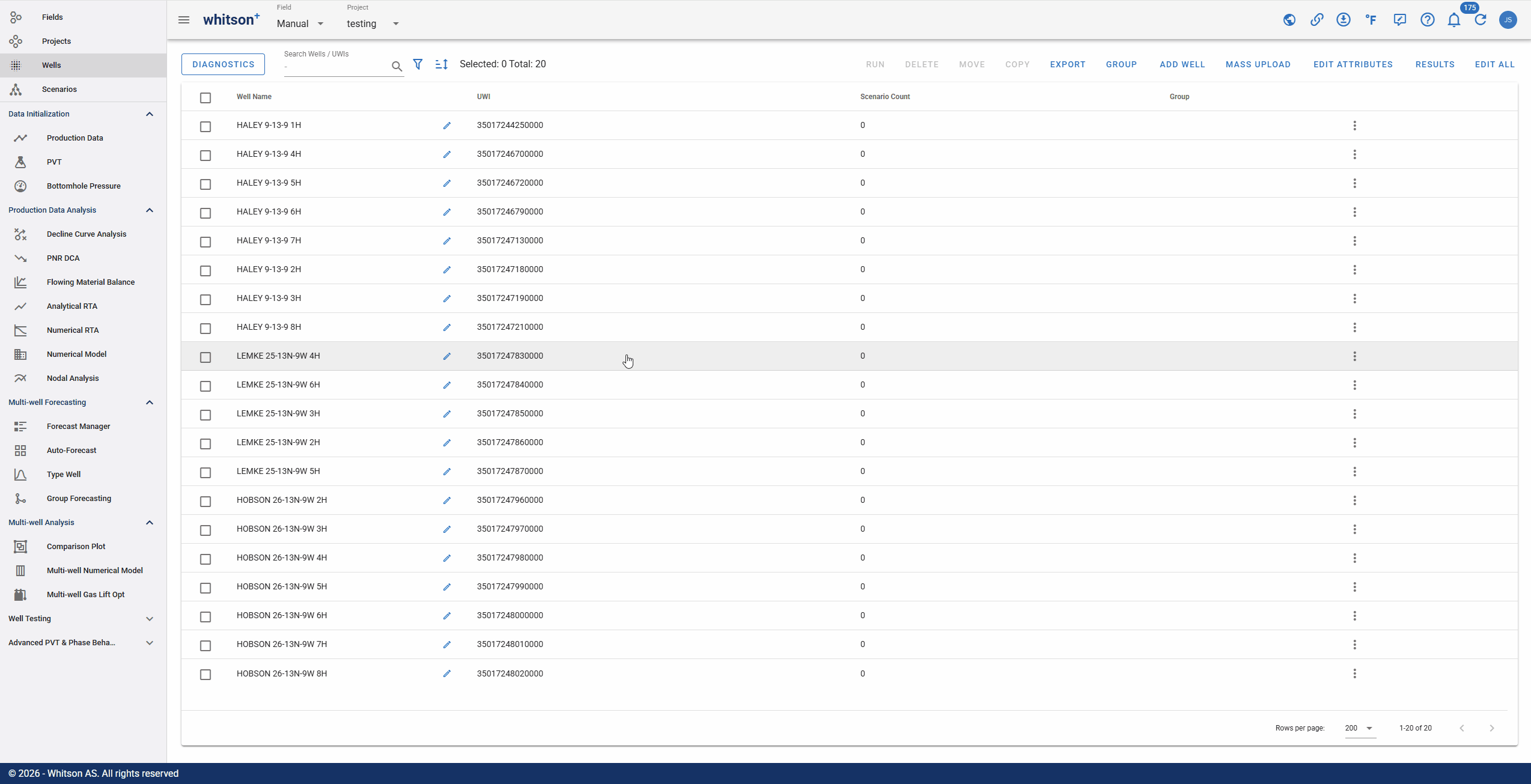Open notifications bell with 175 badge
Screen dimensions: 1531x784
click(x=1454, y=20)
